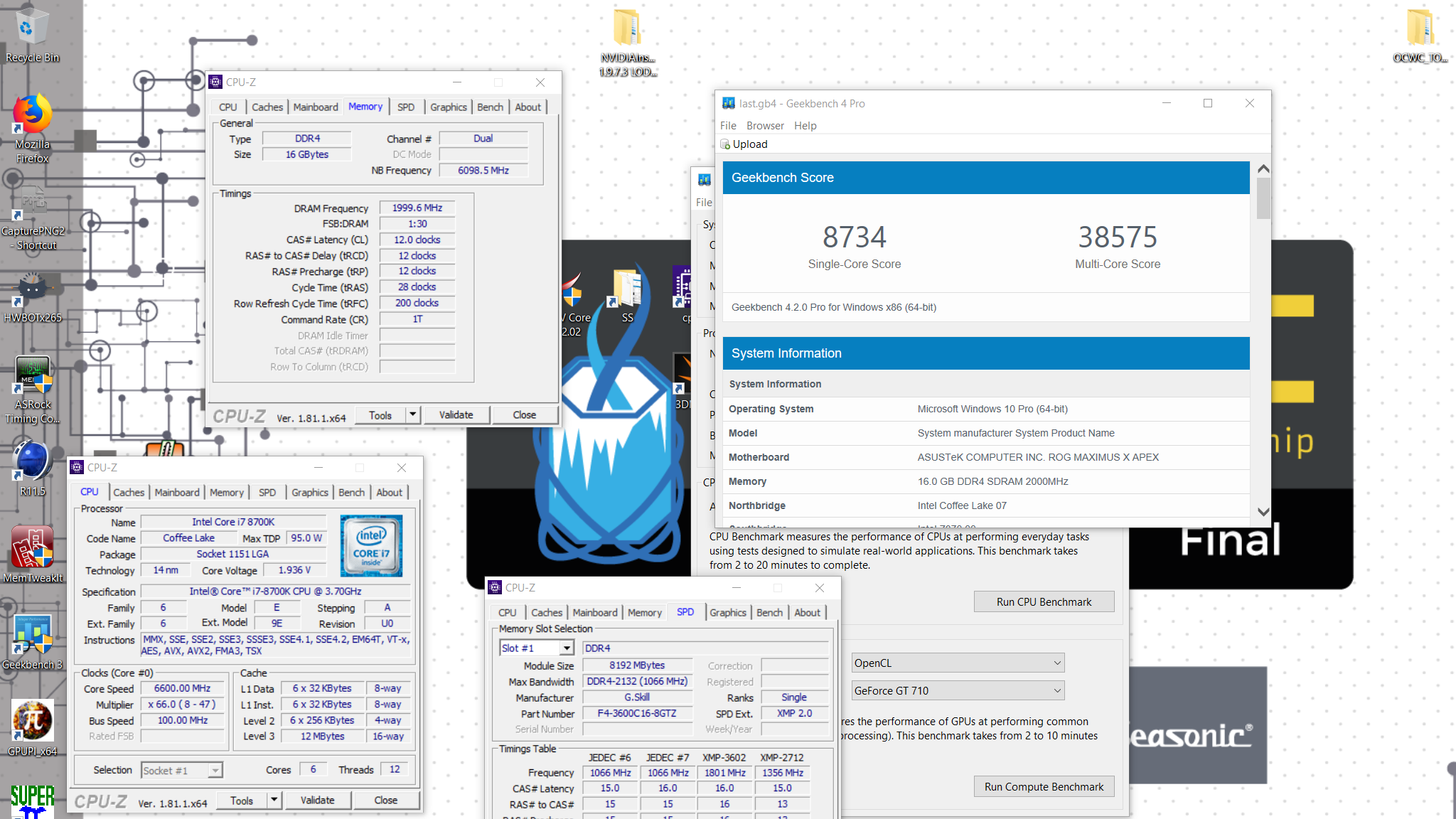Open Geekbench 3 desktop icon

click(32, 642)
